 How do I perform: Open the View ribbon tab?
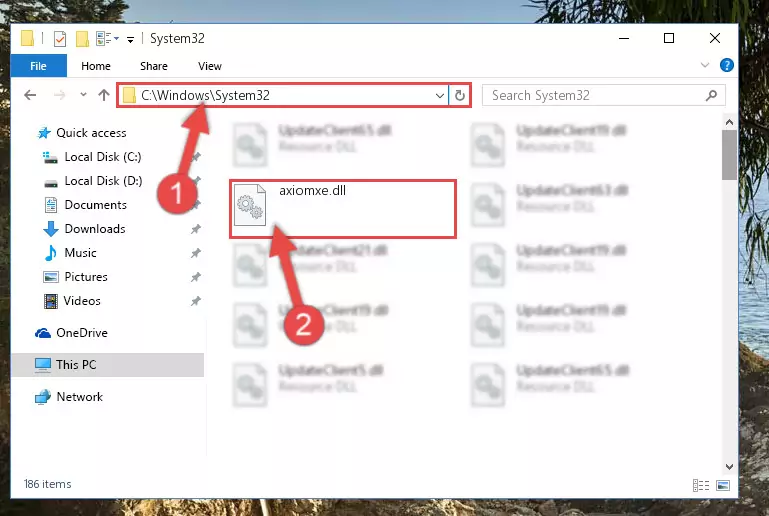[209, 66]
